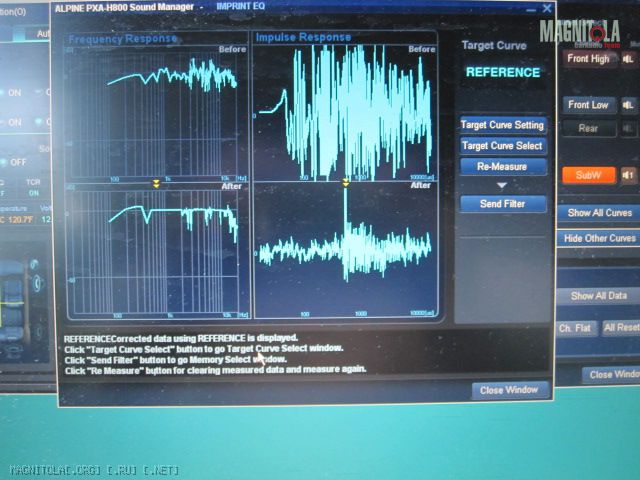
Task: Click the 'Target Curve' heading text
Action: tap(494, 45)
